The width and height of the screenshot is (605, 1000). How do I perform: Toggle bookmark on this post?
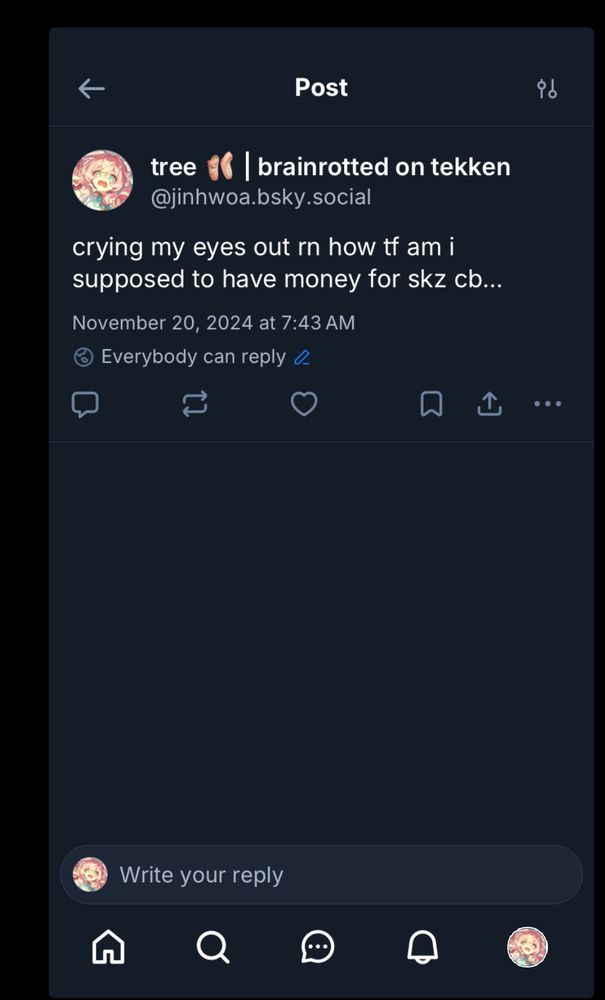pyautogui.click(x=431, y=404)
